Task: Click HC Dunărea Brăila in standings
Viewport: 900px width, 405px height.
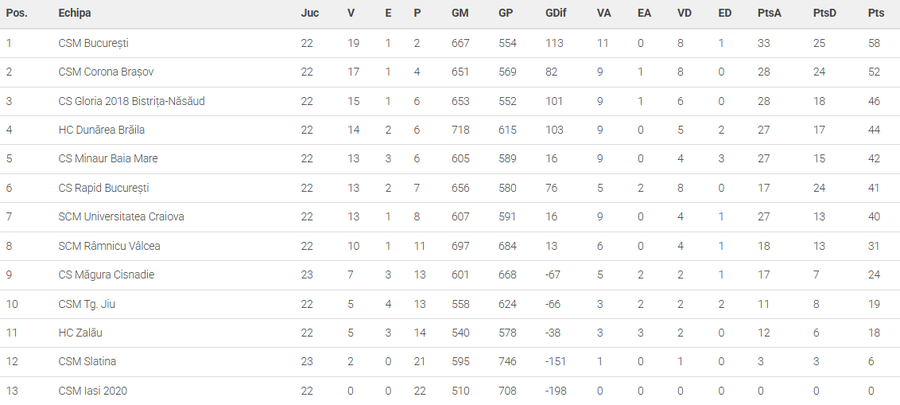Action: [103, 130]
